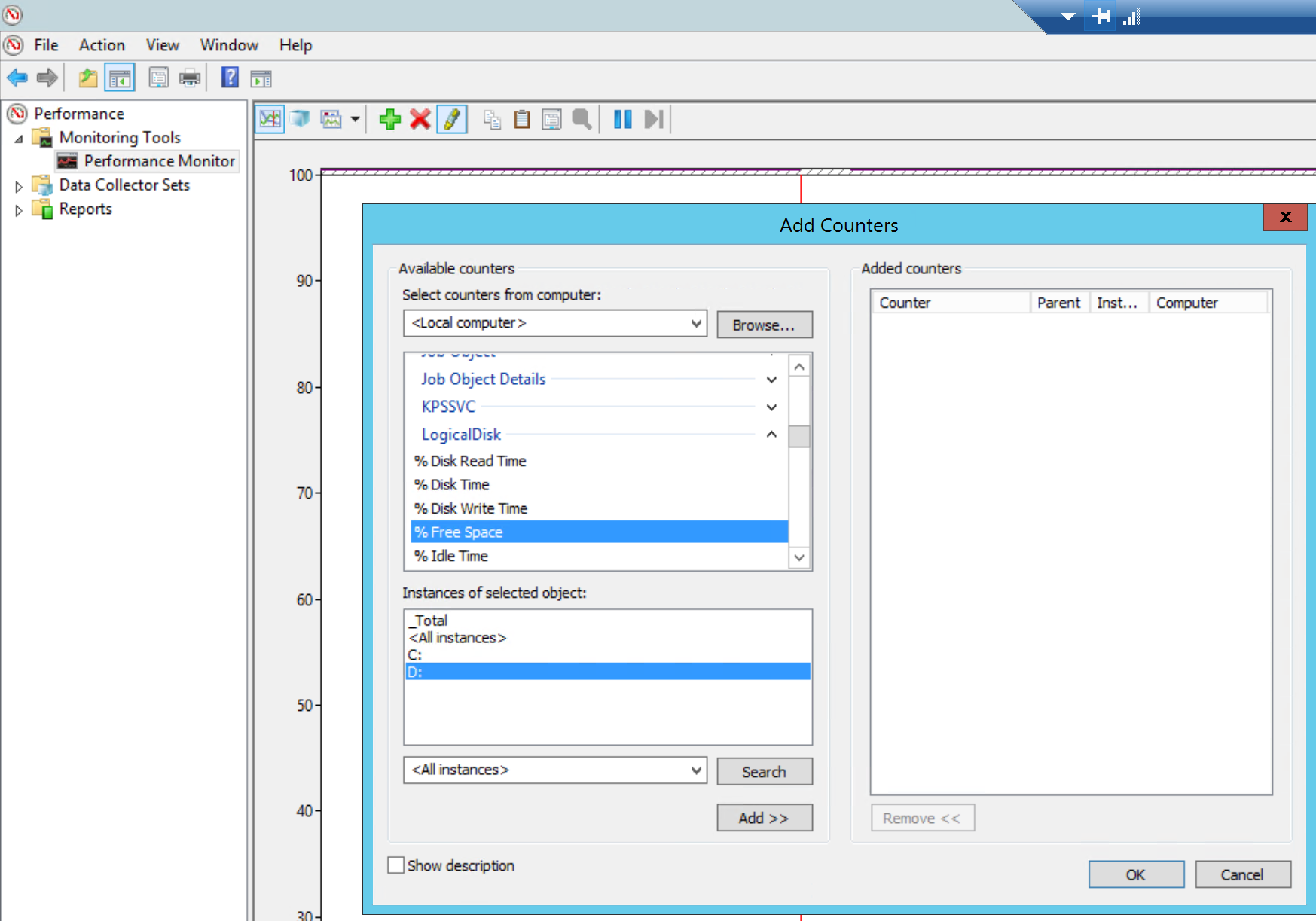Select the C: instance in list
Screen dimensions: 1316x921
point(415,654)
